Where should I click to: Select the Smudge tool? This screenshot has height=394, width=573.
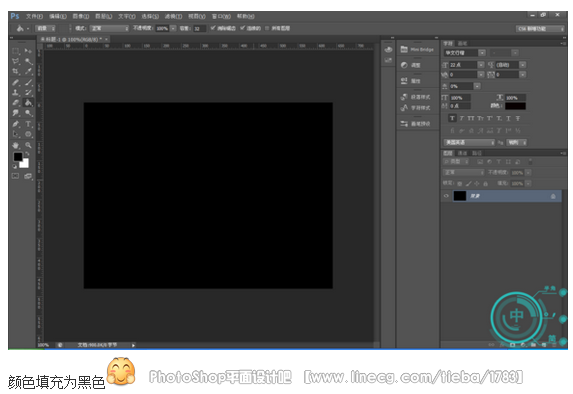16,113
